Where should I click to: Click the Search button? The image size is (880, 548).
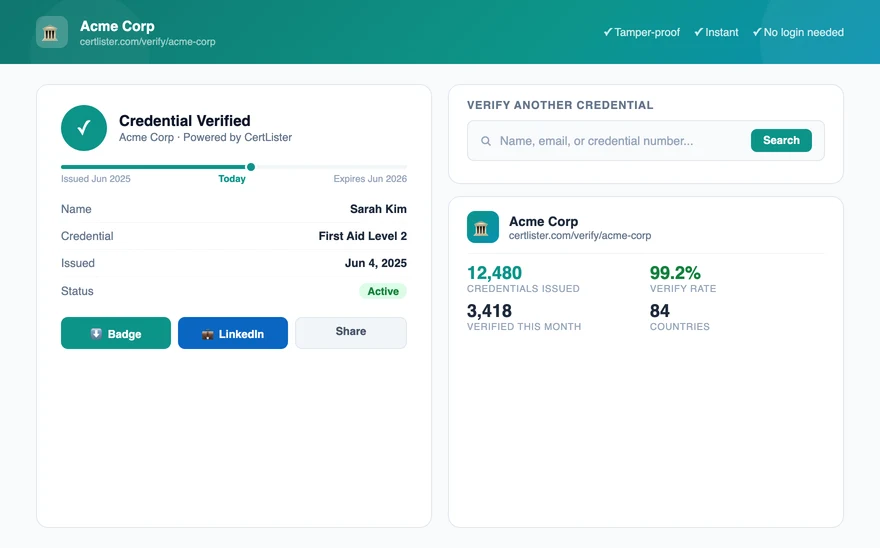781,140
